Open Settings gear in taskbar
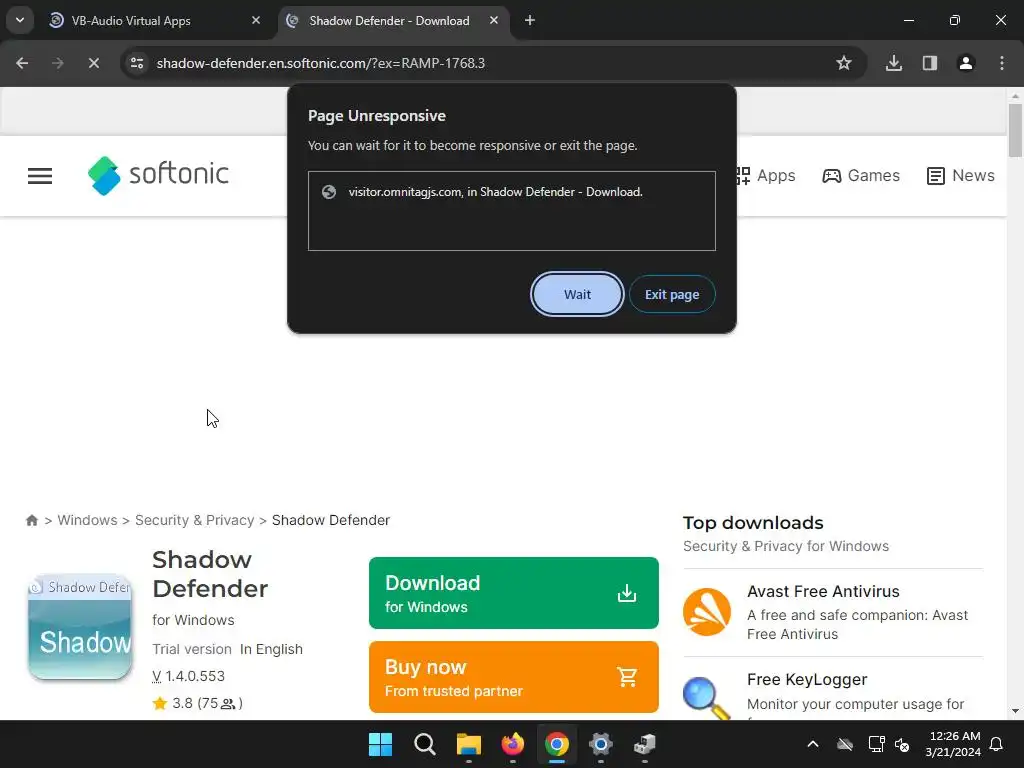Viewport: 1024px width, 768px height. (x=601, y=744)
